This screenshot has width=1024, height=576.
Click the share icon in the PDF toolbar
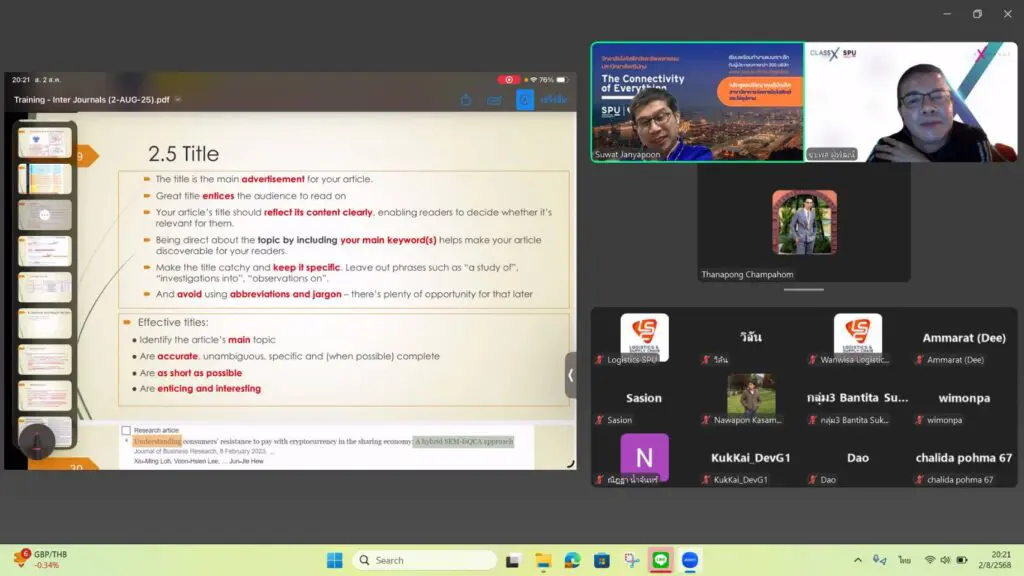click(466, 100)
